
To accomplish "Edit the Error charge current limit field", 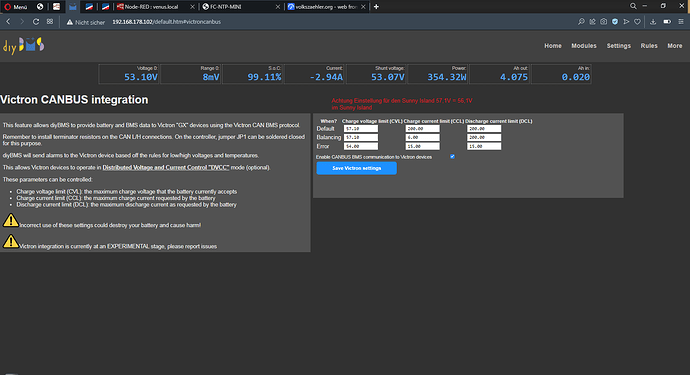I will coord(422,146).
